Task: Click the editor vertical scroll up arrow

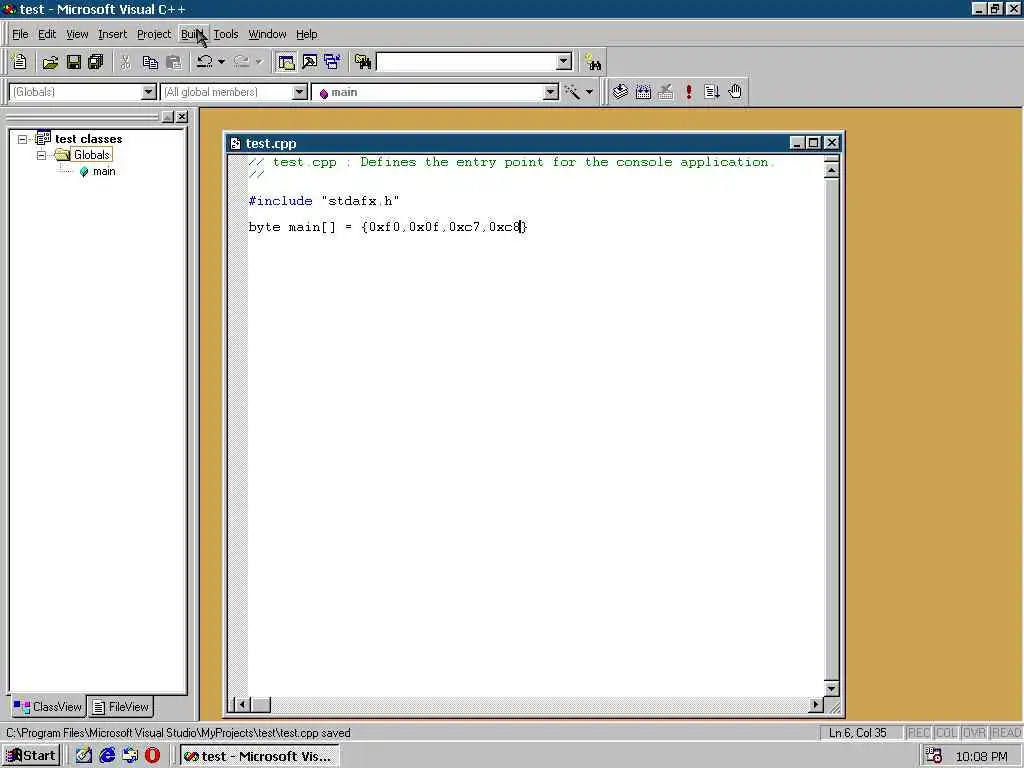Action: point(831,170)
